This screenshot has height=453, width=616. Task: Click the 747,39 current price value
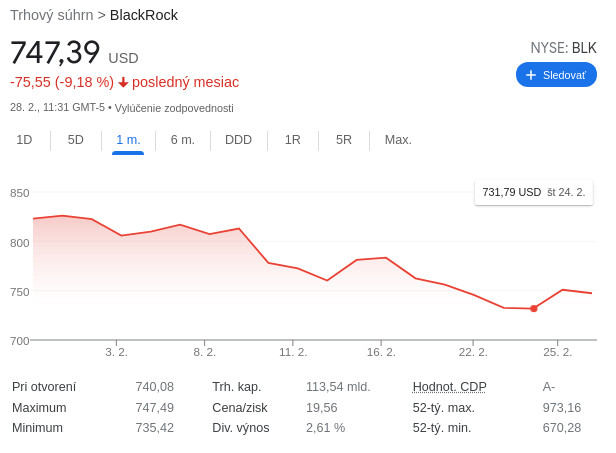coord(55,53)
